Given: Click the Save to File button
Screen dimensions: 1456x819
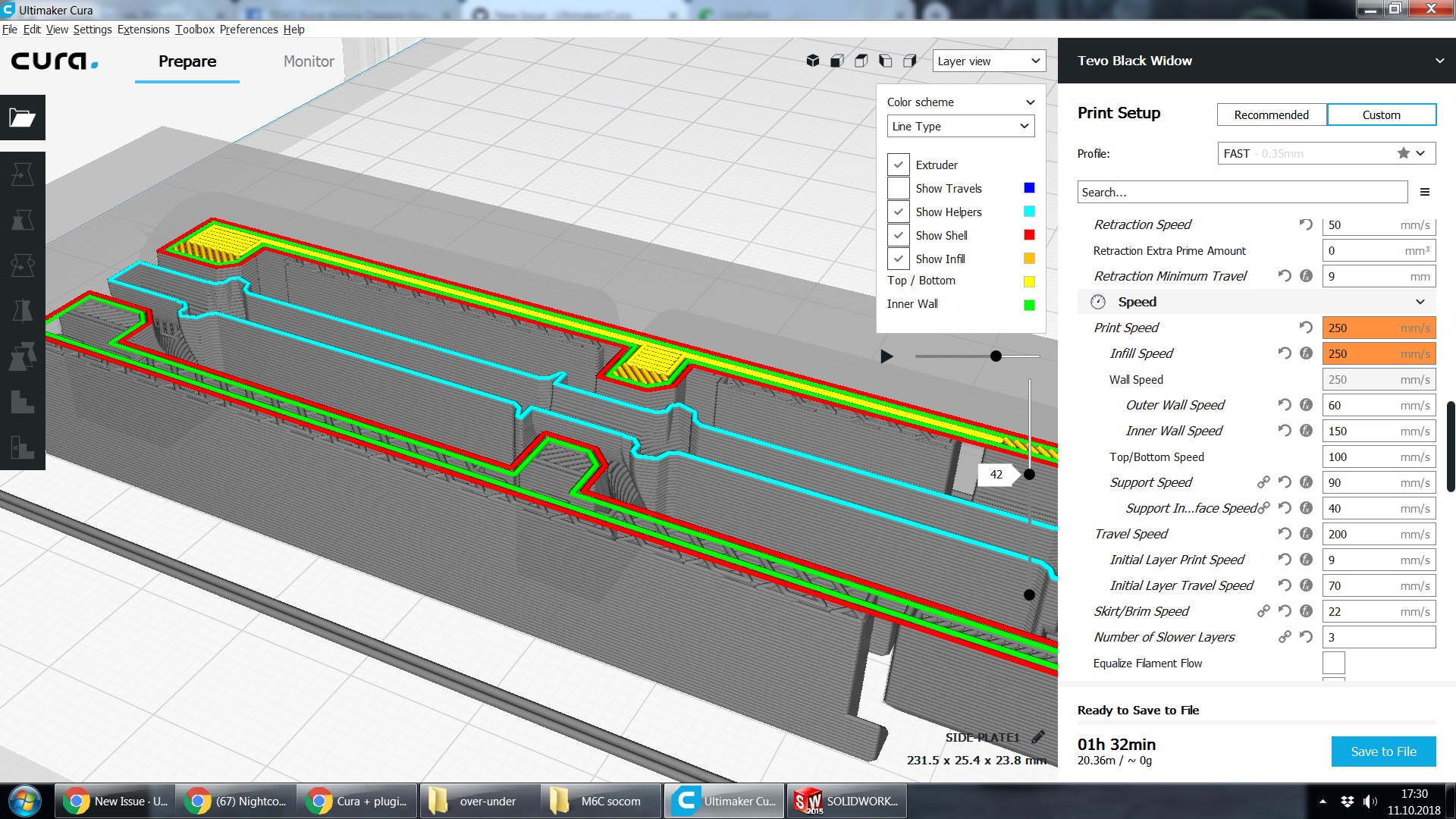Looking at the screenshot, I should click(1383, 752).
